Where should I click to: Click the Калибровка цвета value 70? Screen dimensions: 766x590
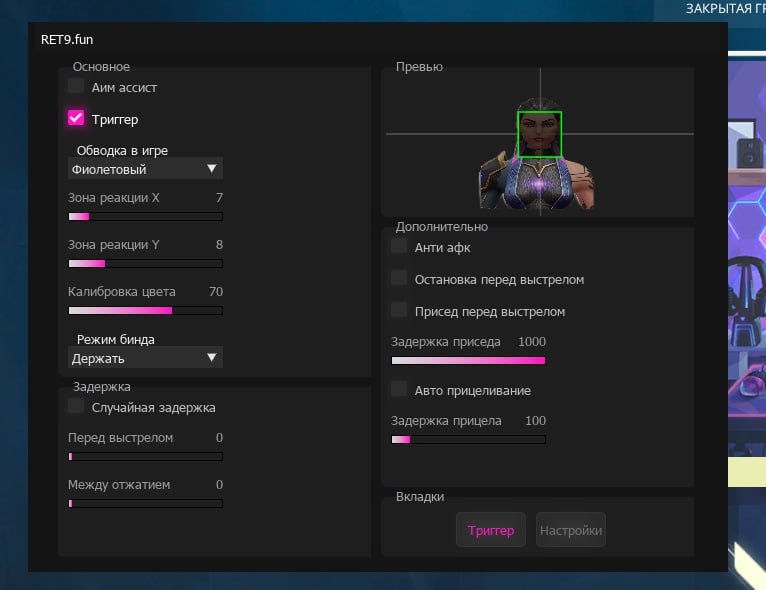tap(216, 292)
